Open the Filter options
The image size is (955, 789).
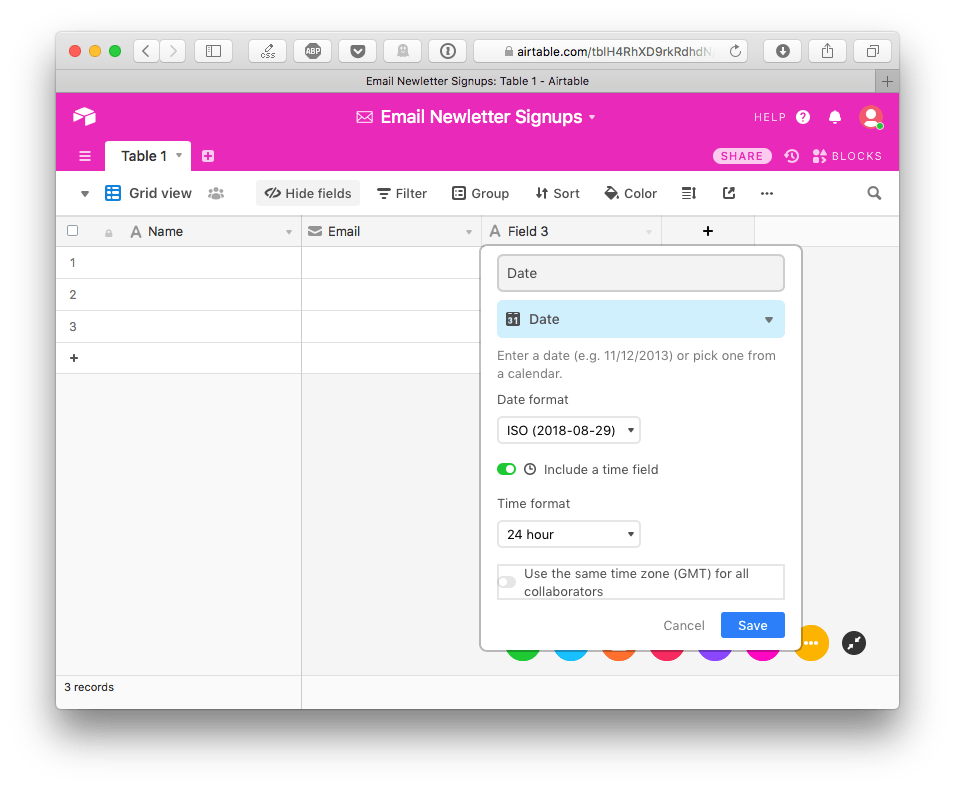tap(402, 193)
